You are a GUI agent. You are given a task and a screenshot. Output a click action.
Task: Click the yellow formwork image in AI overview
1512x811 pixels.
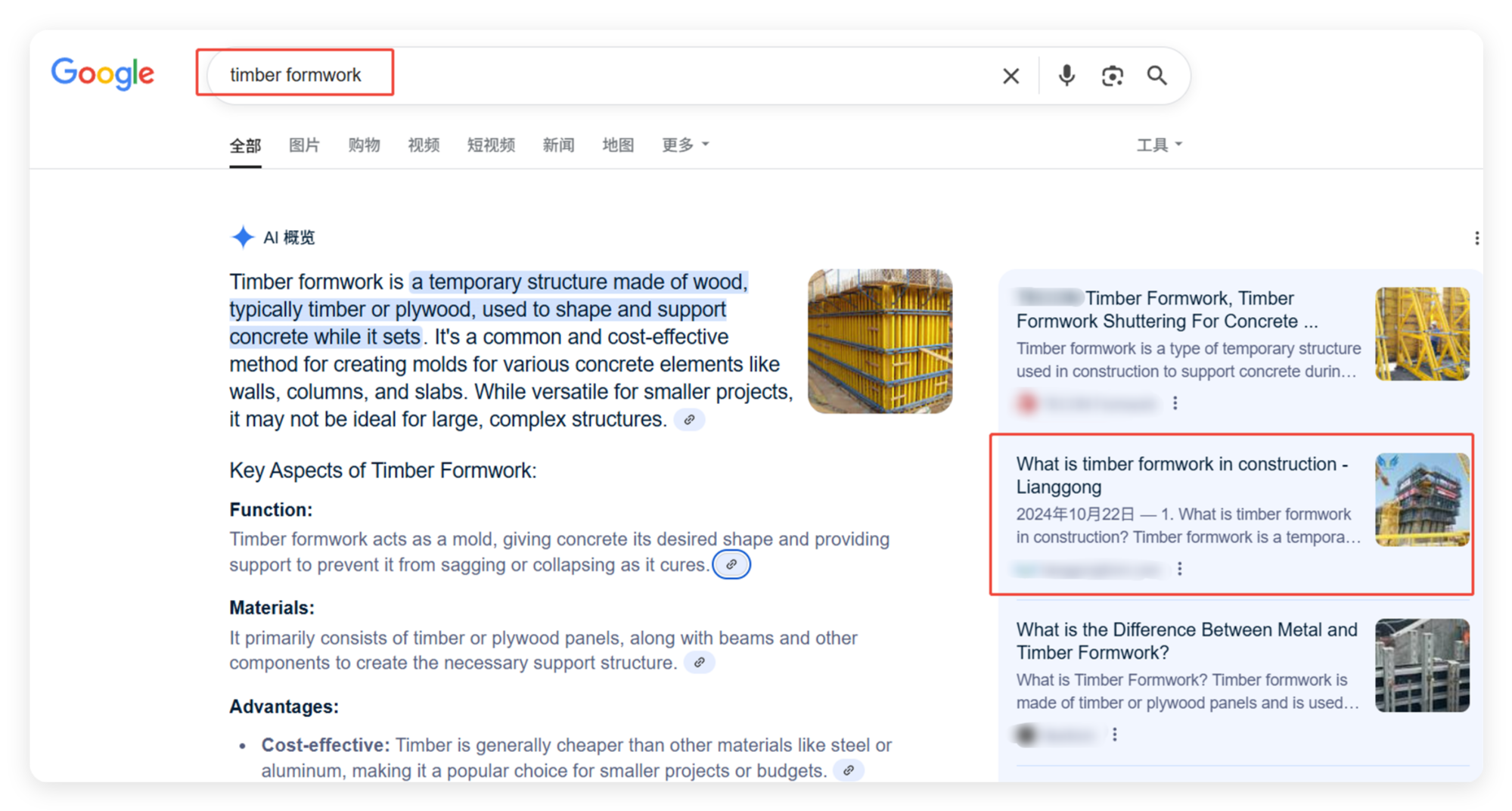[880, 341]
